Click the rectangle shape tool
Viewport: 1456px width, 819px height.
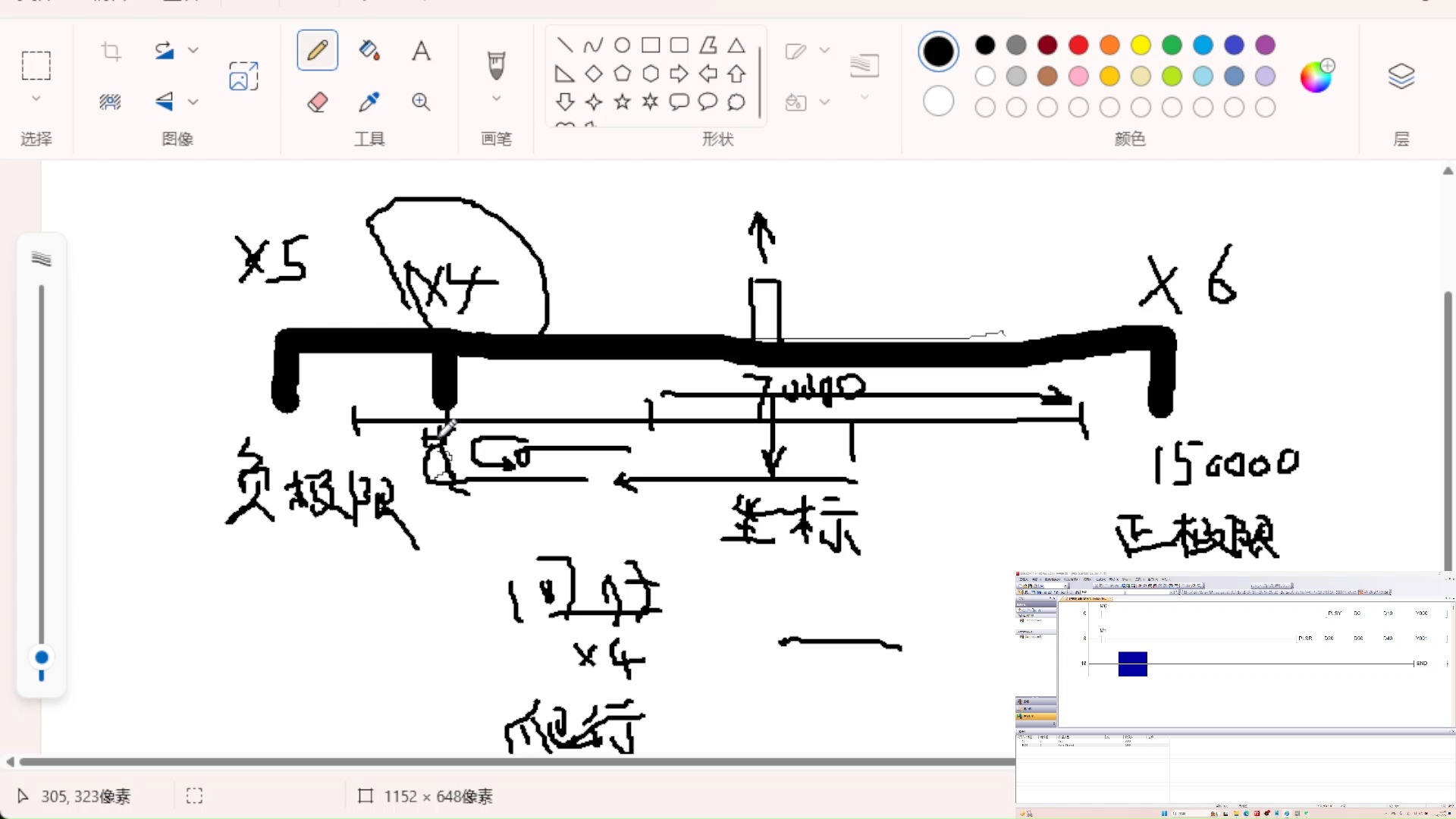[x=651, y=45]
